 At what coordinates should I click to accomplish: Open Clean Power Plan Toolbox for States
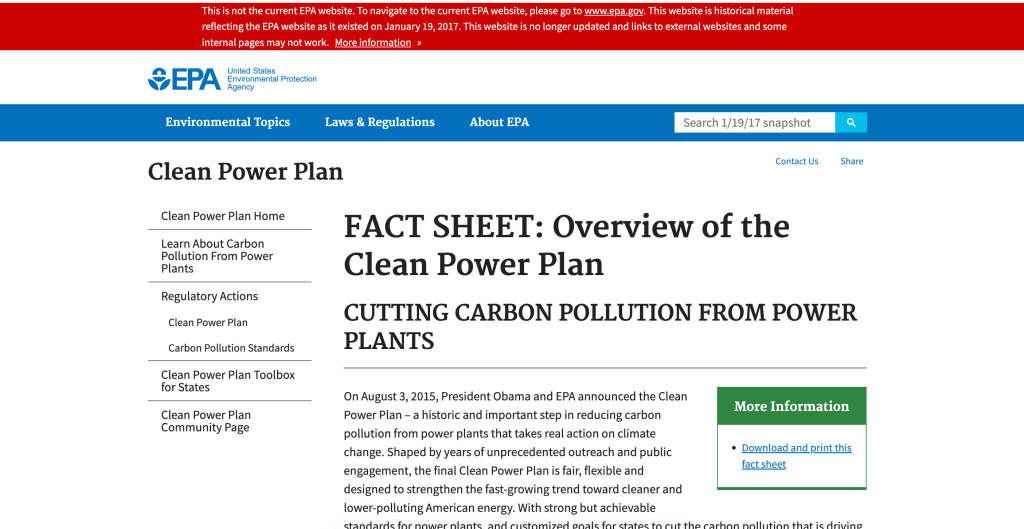point(228,381)
